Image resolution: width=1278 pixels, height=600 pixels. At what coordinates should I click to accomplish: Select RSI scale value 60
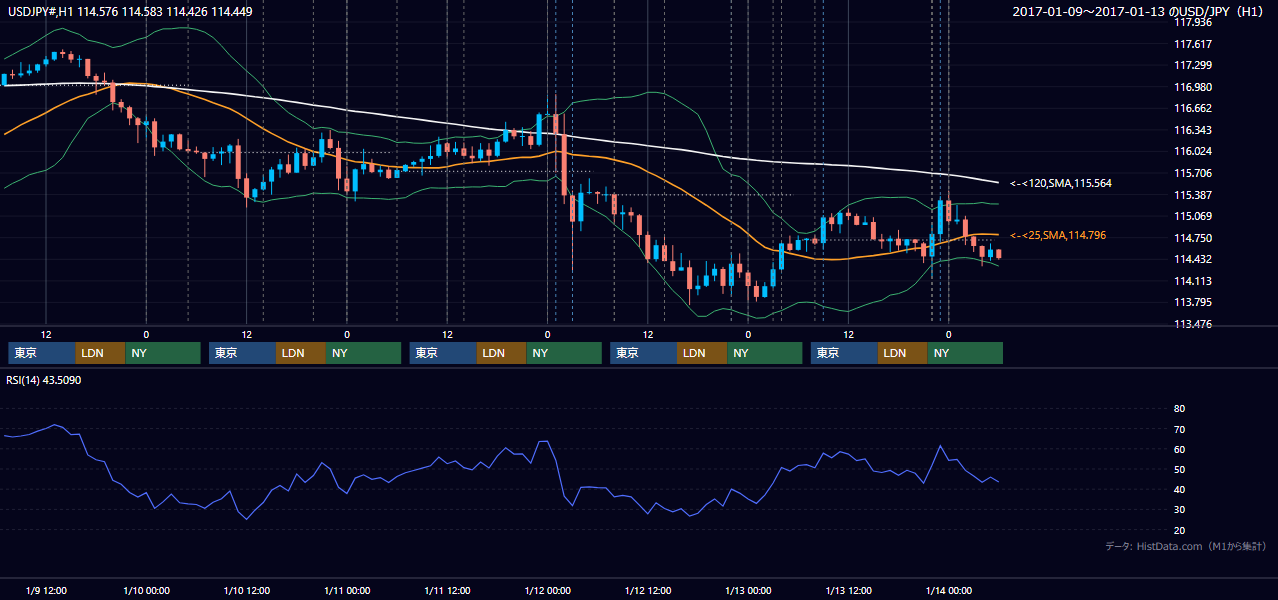pos(1179,449)
